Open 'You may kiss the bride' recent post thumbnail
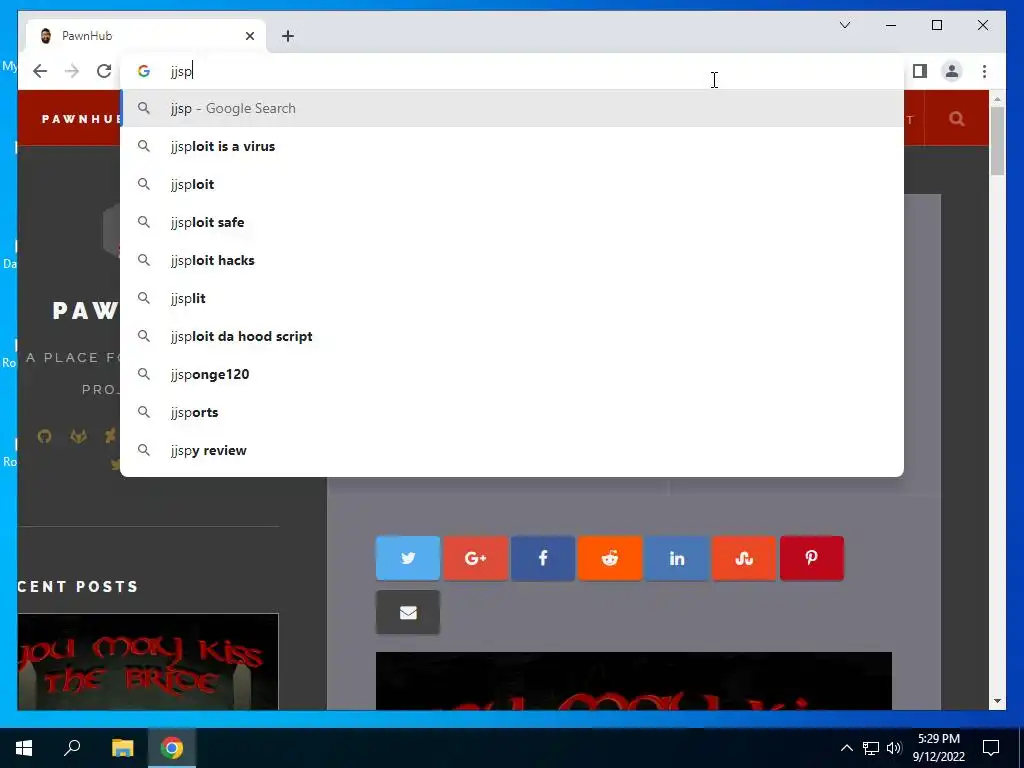 click(148, 662)
